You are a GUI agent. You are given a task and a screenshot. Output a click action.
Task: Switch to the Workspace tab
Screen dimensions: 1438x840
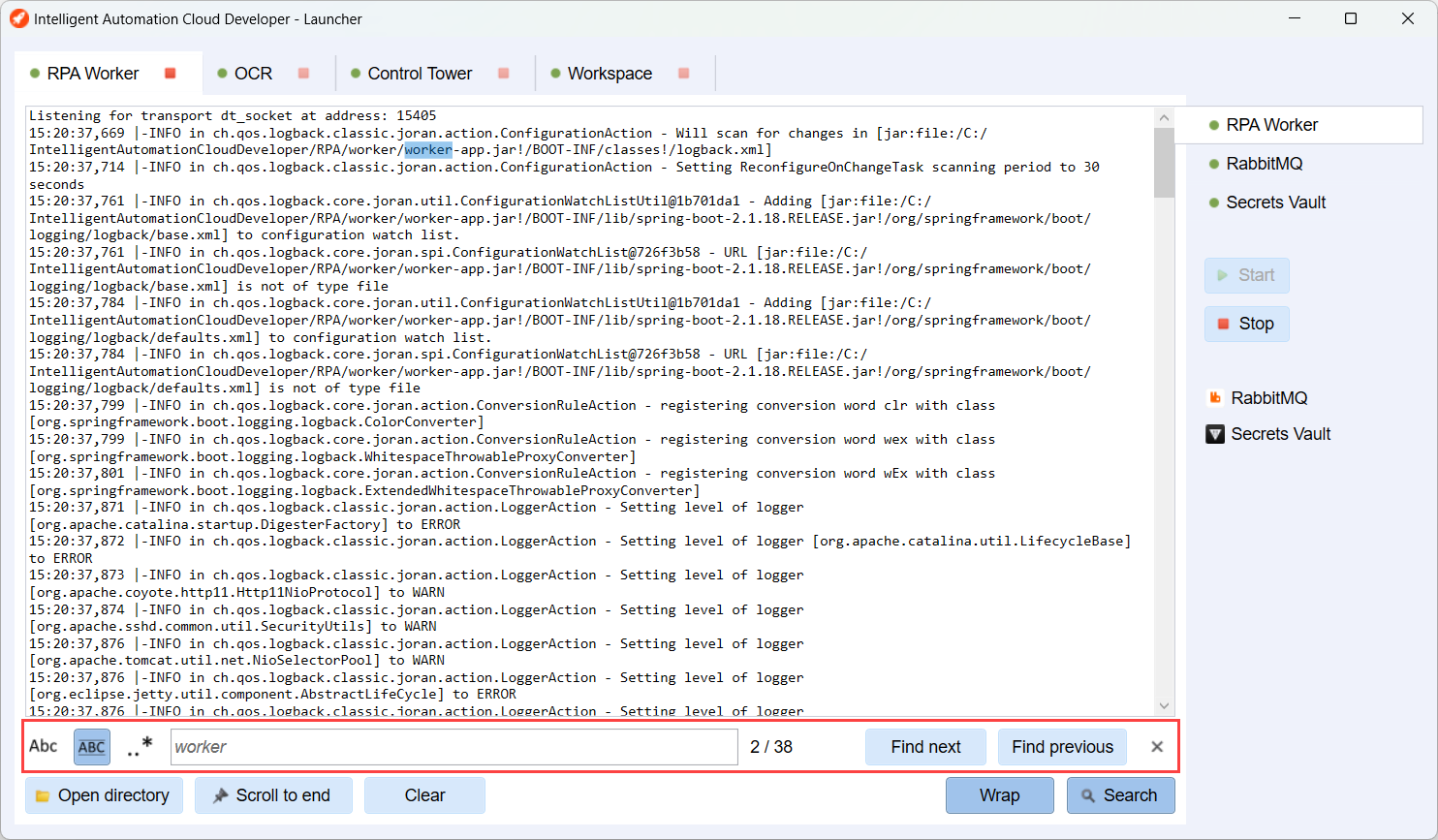point(610,74)
